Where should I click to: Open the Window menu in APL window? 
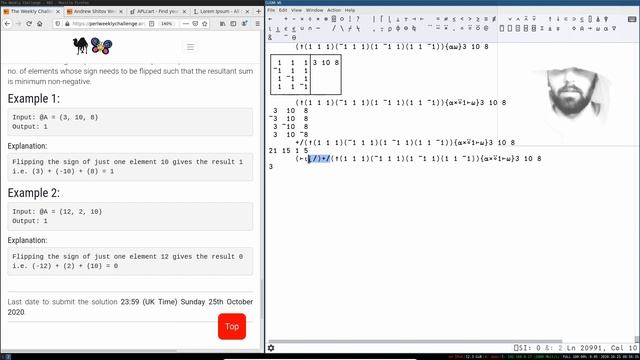[314, 10]
